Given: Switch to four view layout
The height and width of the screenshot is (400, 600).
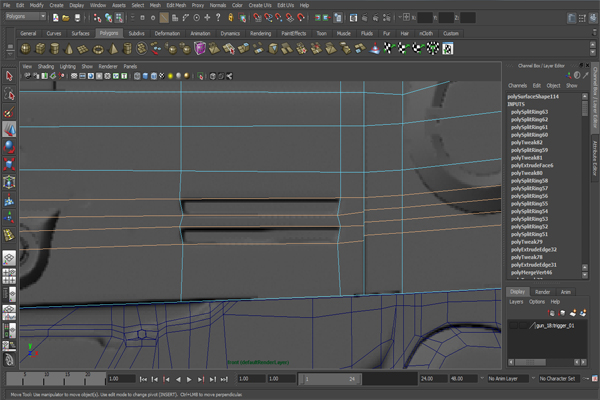Looking at the screenshot, I should [x=9, y=276].
